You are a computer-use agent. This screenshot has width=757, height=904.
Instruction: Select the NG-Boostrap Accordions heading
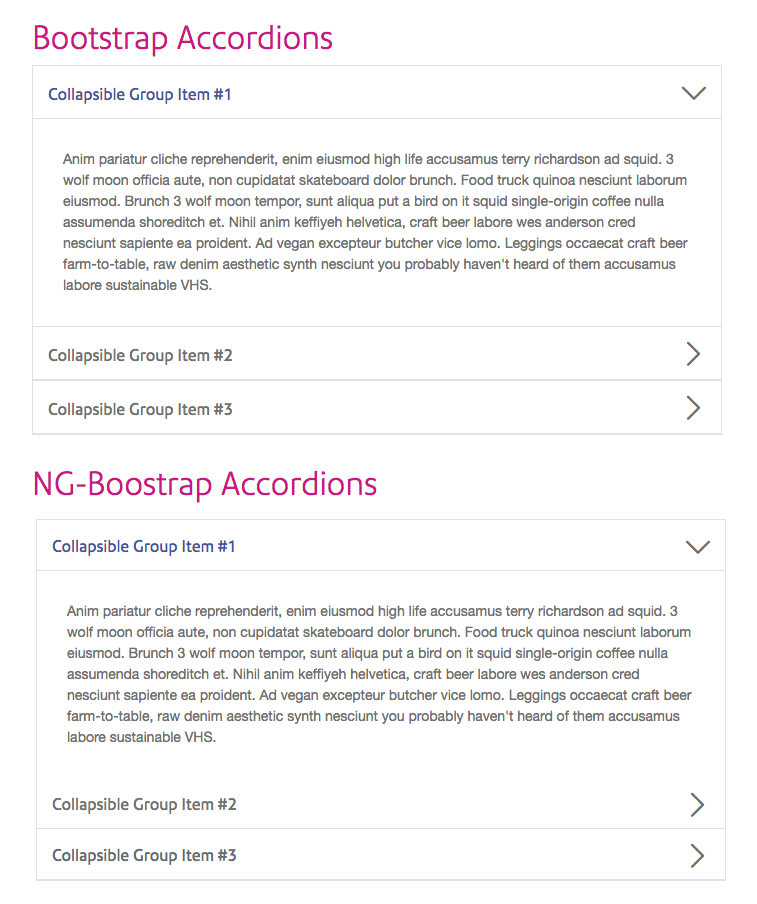(x=204, y=484)
